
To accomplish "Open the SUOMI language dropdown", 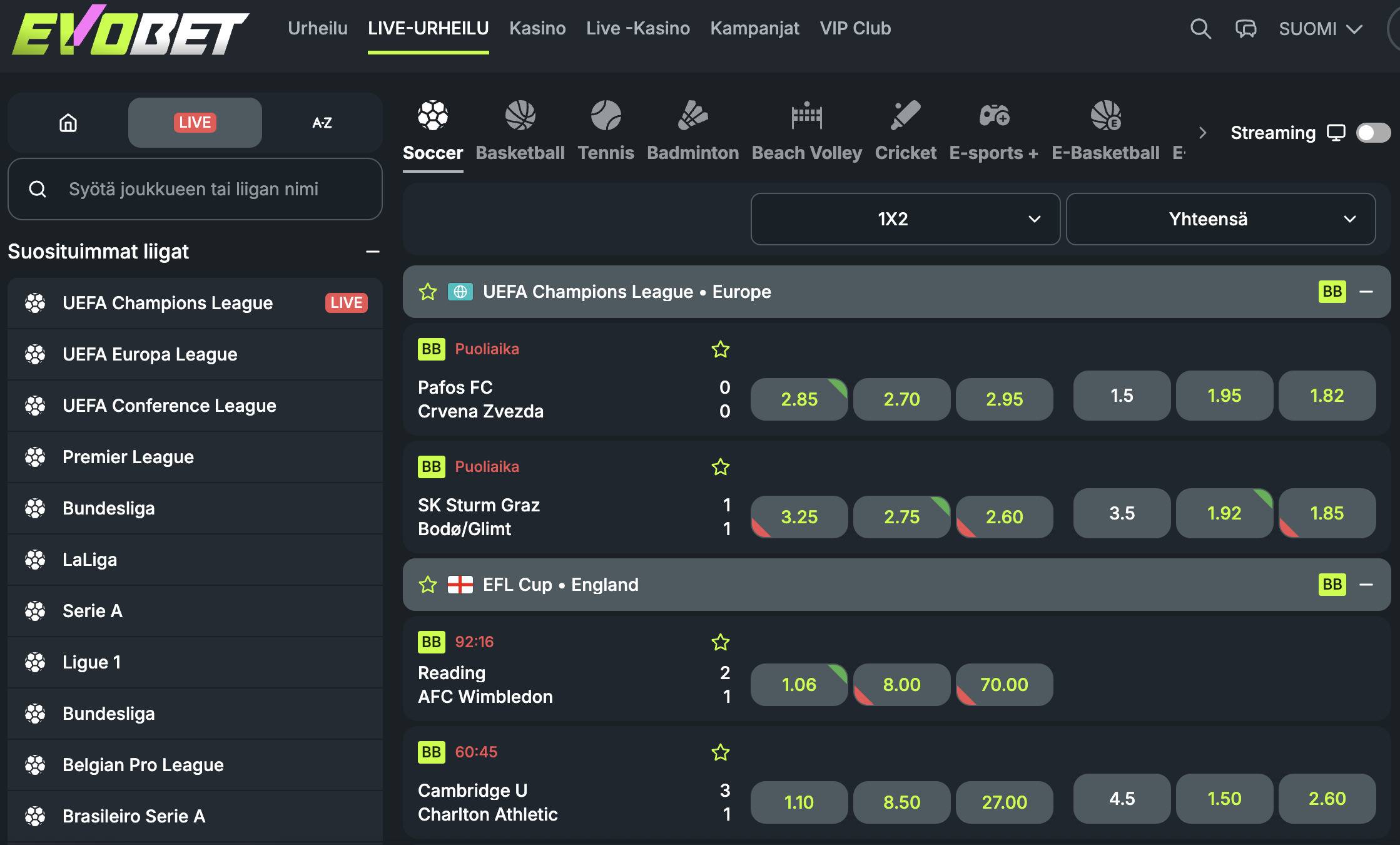I will (1321, 29).
